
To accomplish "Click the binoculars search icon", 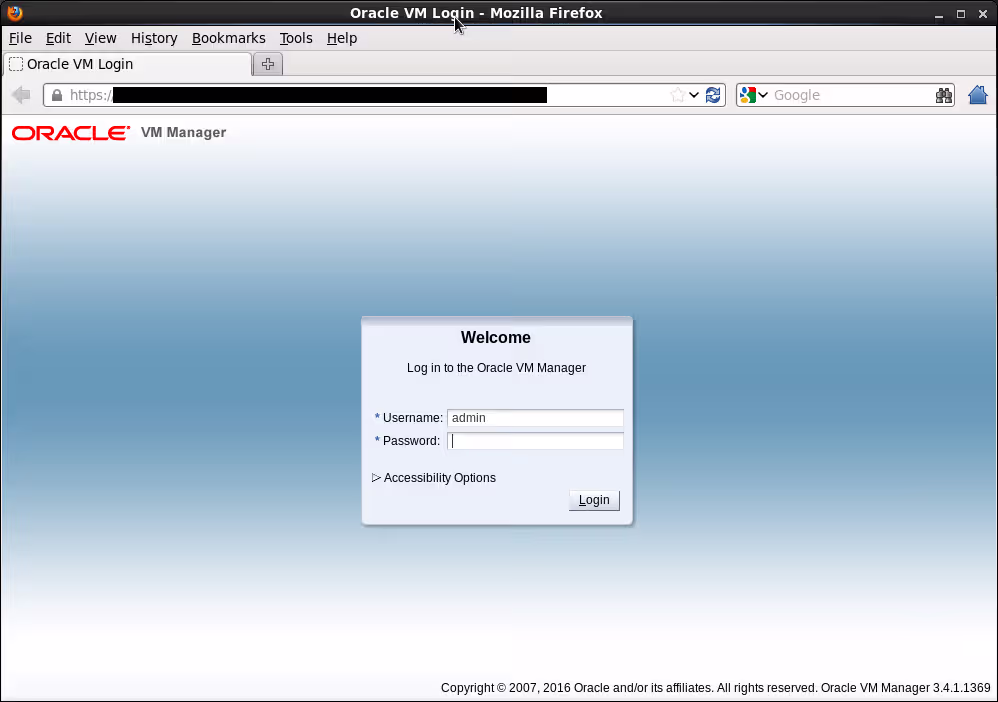I will pyautogui.click(x=943, y=95).
